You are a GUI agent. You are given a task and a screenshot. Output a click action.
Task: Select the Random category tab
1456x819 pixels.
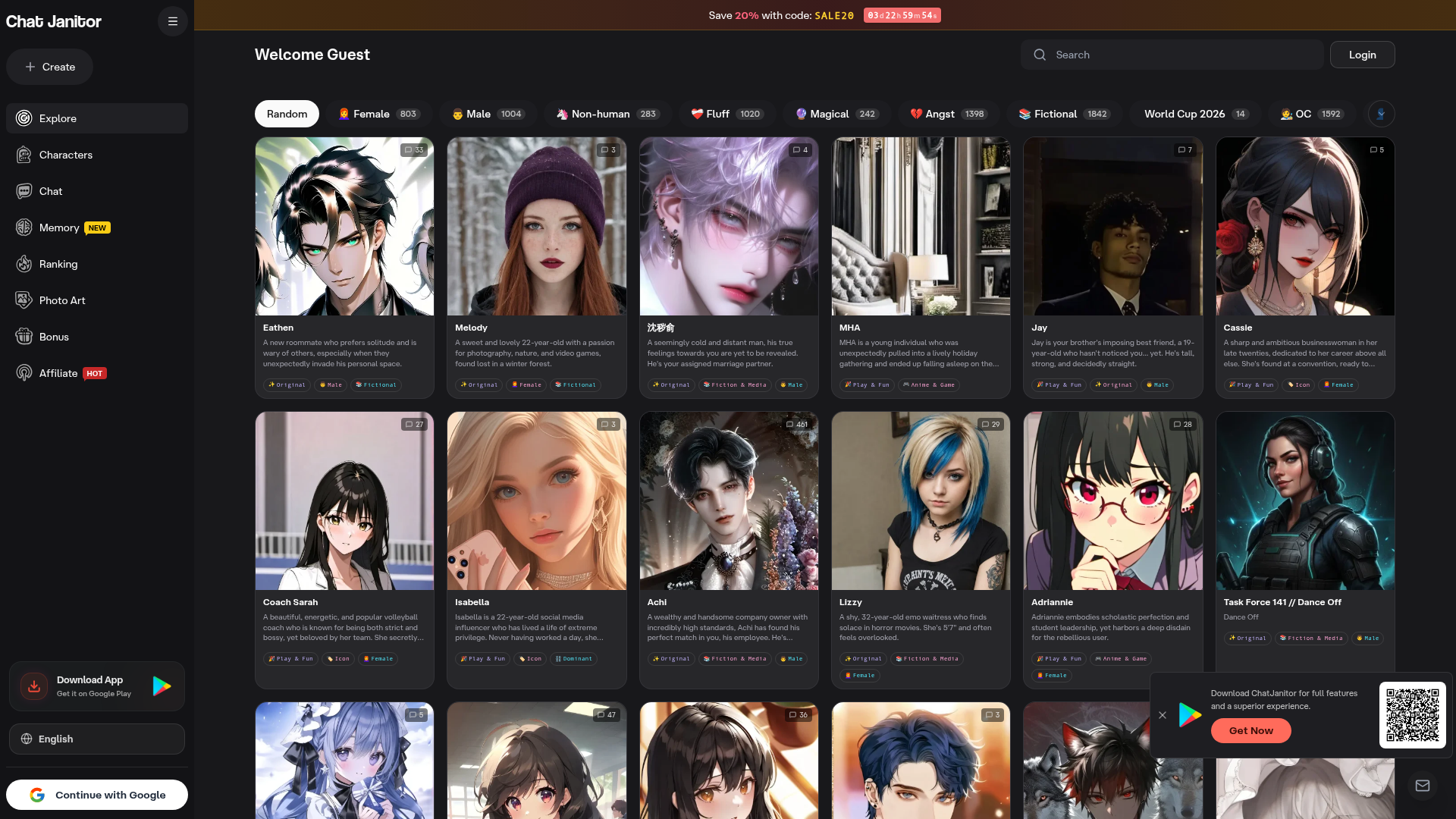[x=287, y=114]
